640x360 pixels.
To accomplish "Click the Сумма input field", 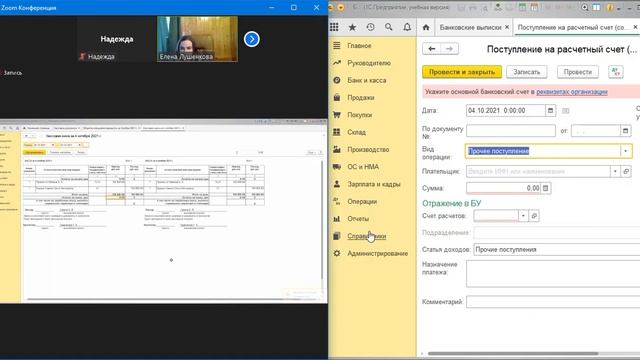I will tap(504, 188).
